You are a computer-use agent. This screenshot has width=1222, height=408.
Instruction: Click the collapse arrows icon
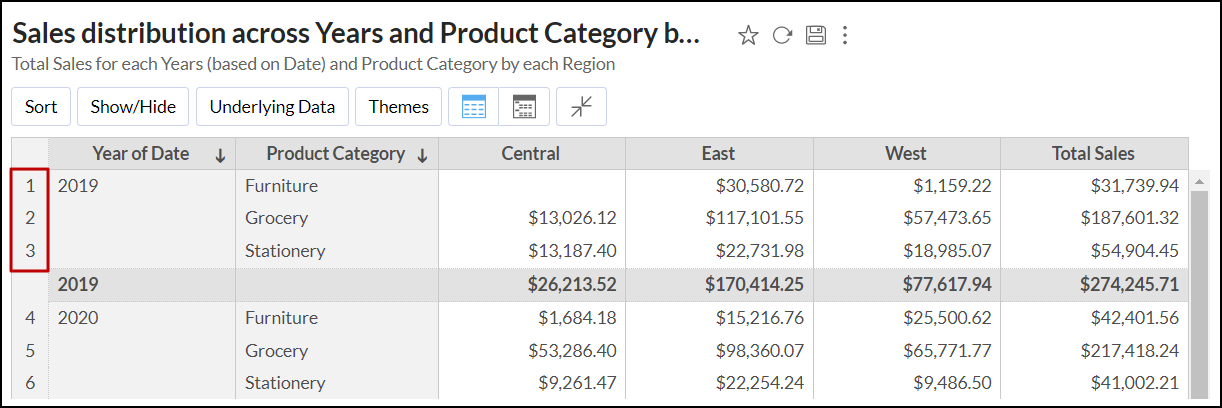(x=581, y=107)
